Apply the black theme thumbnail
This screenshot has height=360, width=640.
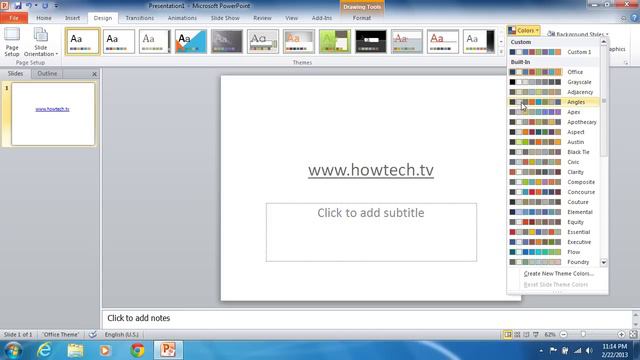click(371, 41)
